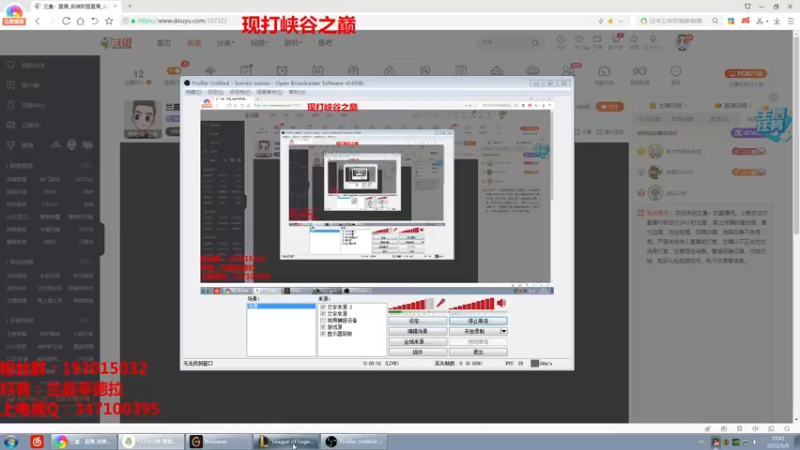Viewport: 800px width, 450px height.
Task: Toggle 文字来源 2 source checkbox in OBS
Action: coord(323,307)
